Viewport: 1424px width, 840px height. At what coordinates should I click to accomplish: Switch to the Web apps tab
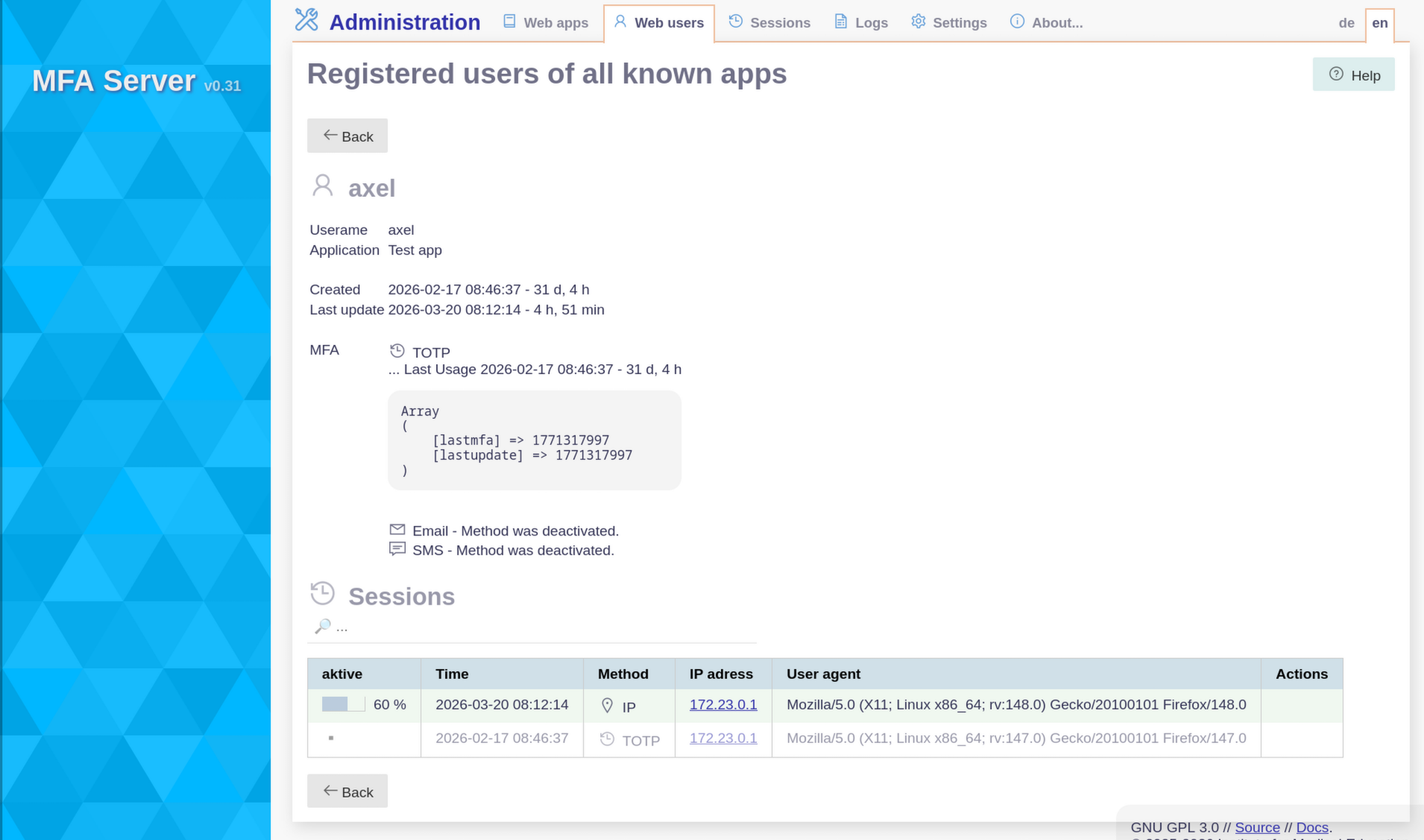tap(545, 22)
